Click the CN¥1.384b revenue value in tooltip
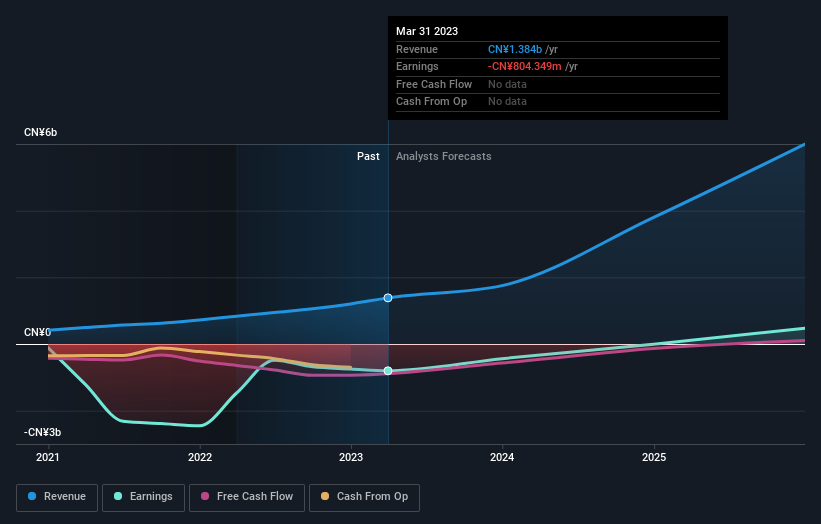 (x=515, y=49)
